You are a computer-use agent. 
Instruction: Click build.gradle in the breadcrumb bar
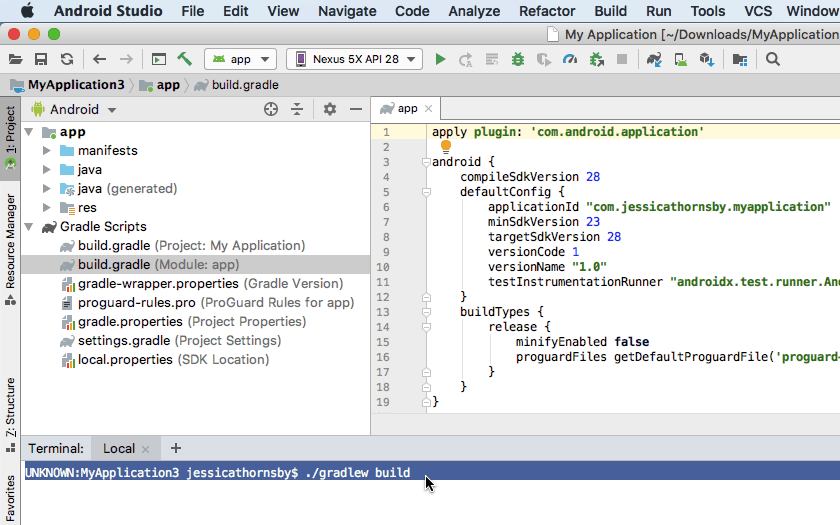pos(237,85)
